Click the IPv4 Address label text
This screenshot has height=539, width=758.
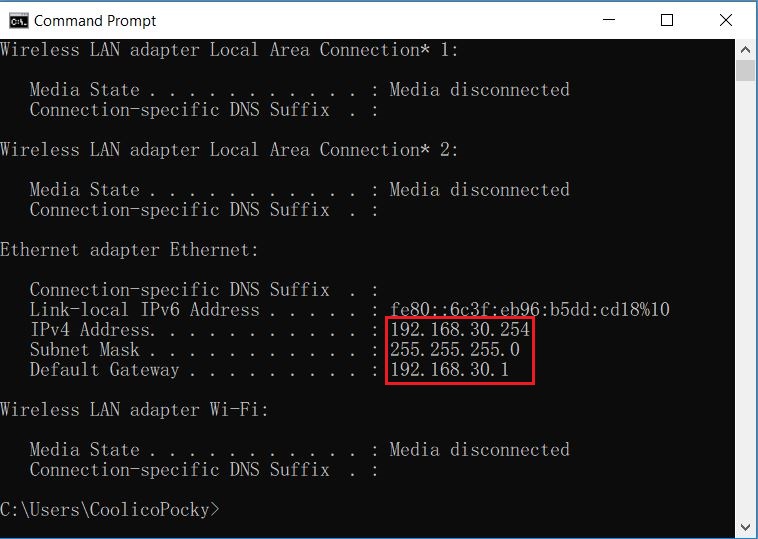click(x=92, y=330)
